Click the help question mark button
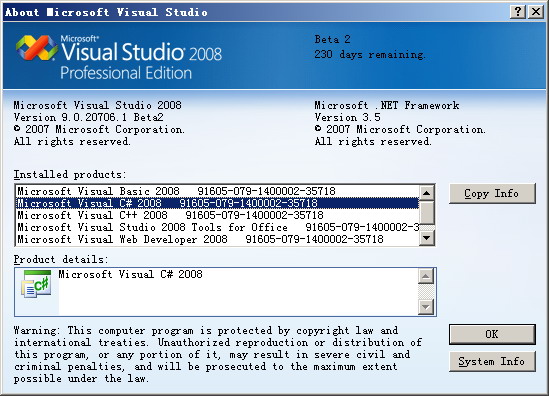This screenshot has width=549, height=396. pos(518,12)
